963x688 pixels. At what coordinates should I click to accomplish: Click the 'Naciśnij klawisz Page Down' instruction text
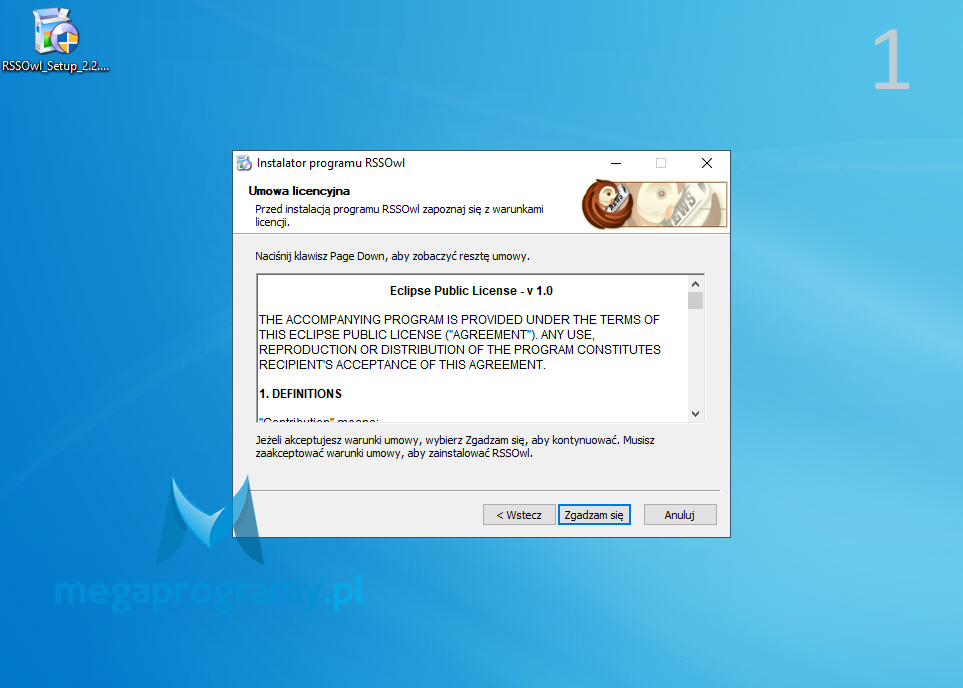[392, 256]
